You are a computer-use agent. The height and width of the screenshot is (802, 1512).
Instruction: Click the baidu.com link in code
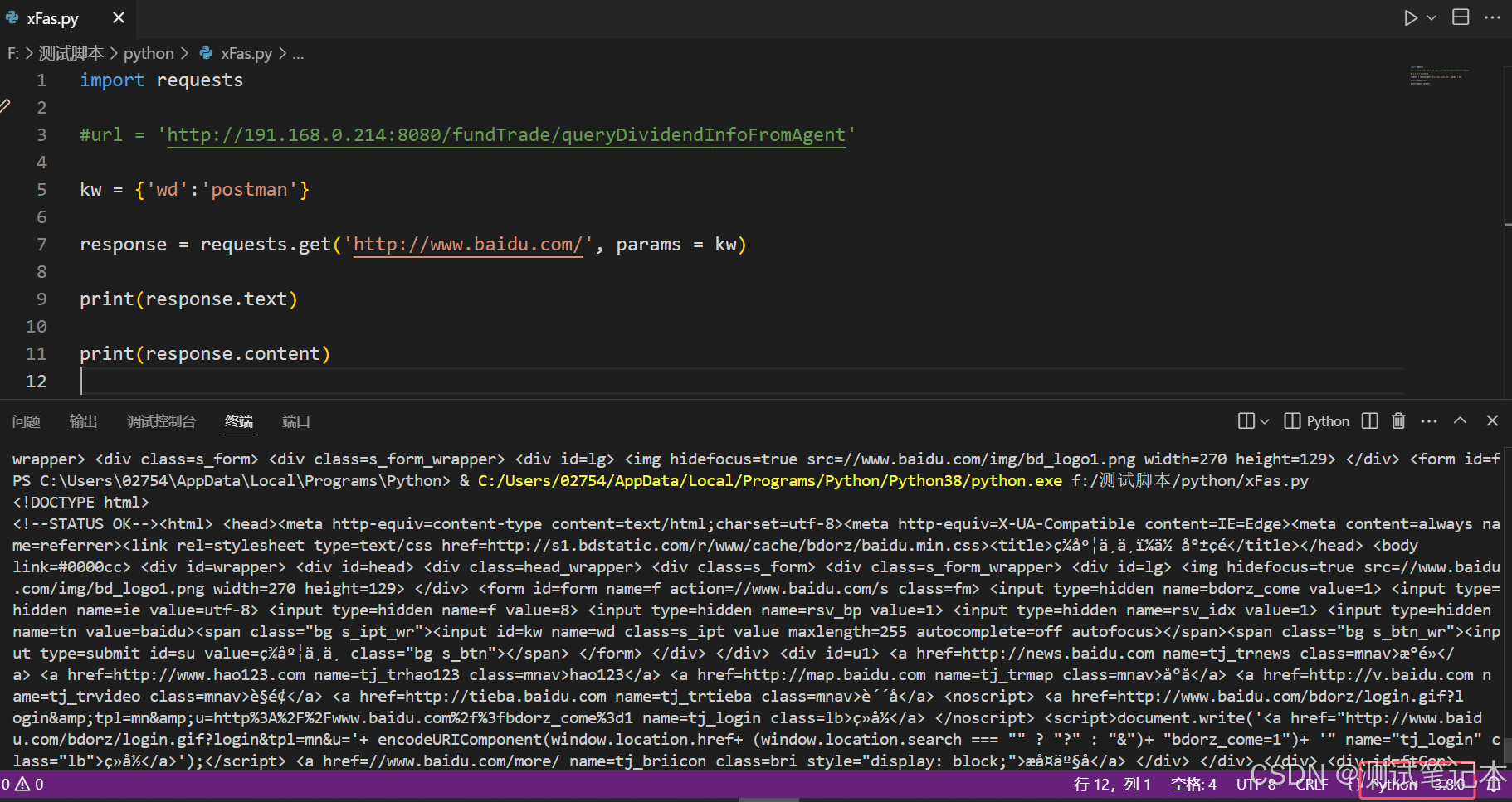467,244
